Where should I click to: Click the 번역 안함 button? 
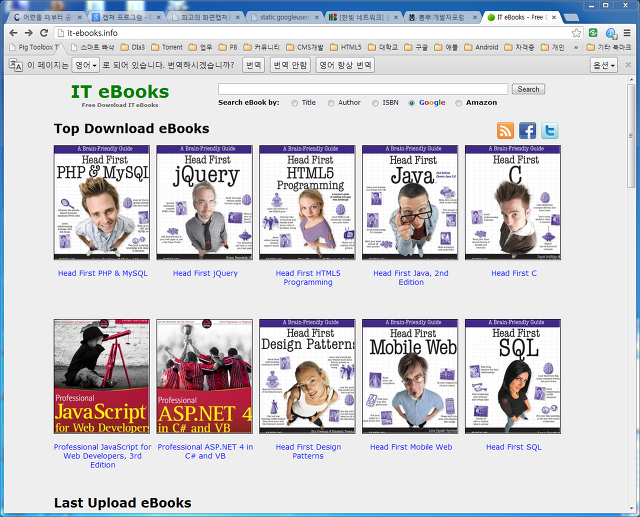pyautogui.click(x=290, y=65)
